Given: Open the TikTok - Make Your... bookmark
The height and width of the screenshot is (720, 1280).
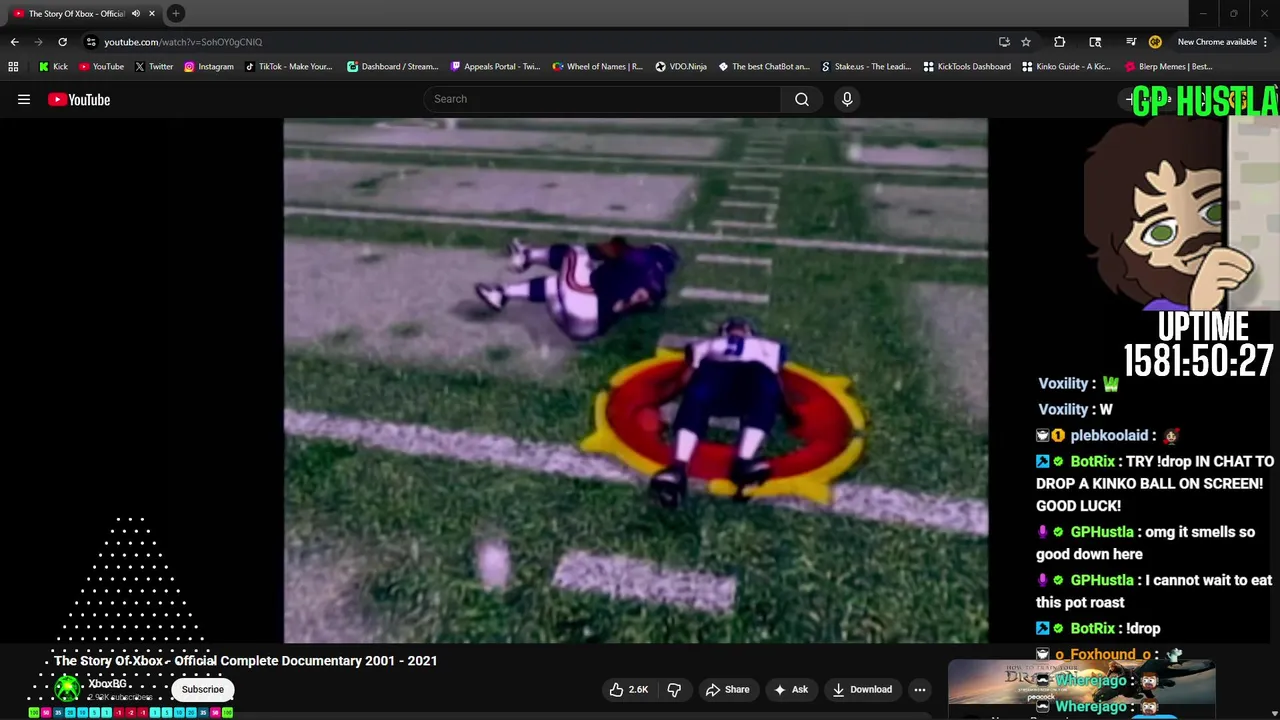Looking at the screenshot, I should point(288,67).
